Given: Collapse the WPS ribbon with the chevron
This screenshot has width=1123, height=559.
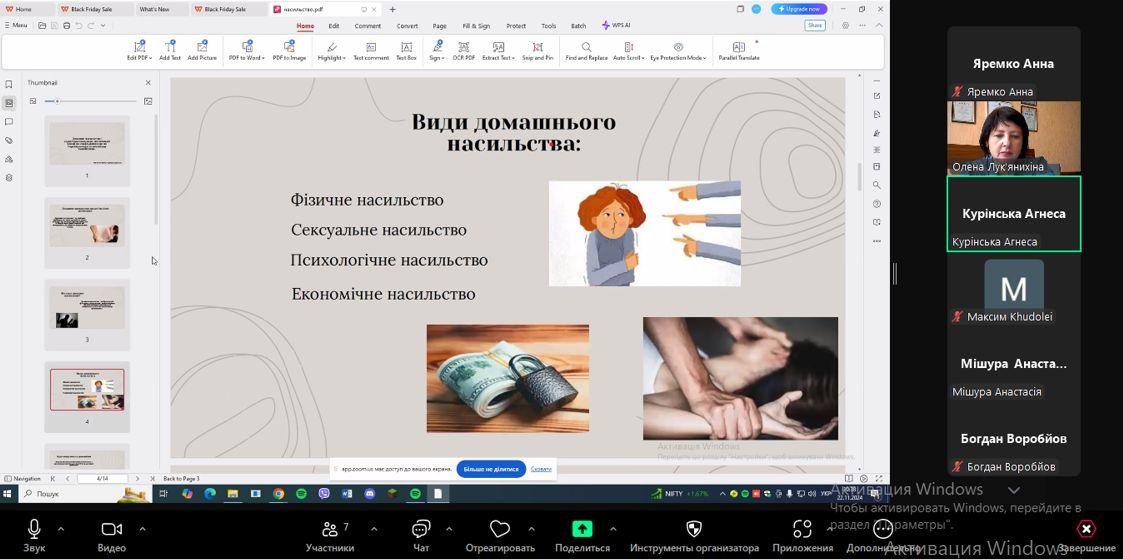Looking at the screenshot, I should pos(879,25).
